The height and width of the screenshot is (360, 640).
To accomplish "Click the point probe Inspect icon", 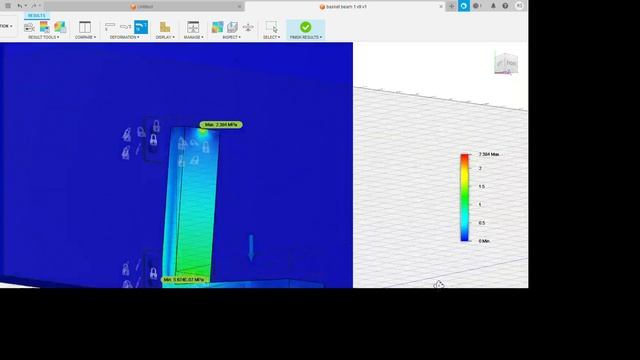I will [248, 27].
